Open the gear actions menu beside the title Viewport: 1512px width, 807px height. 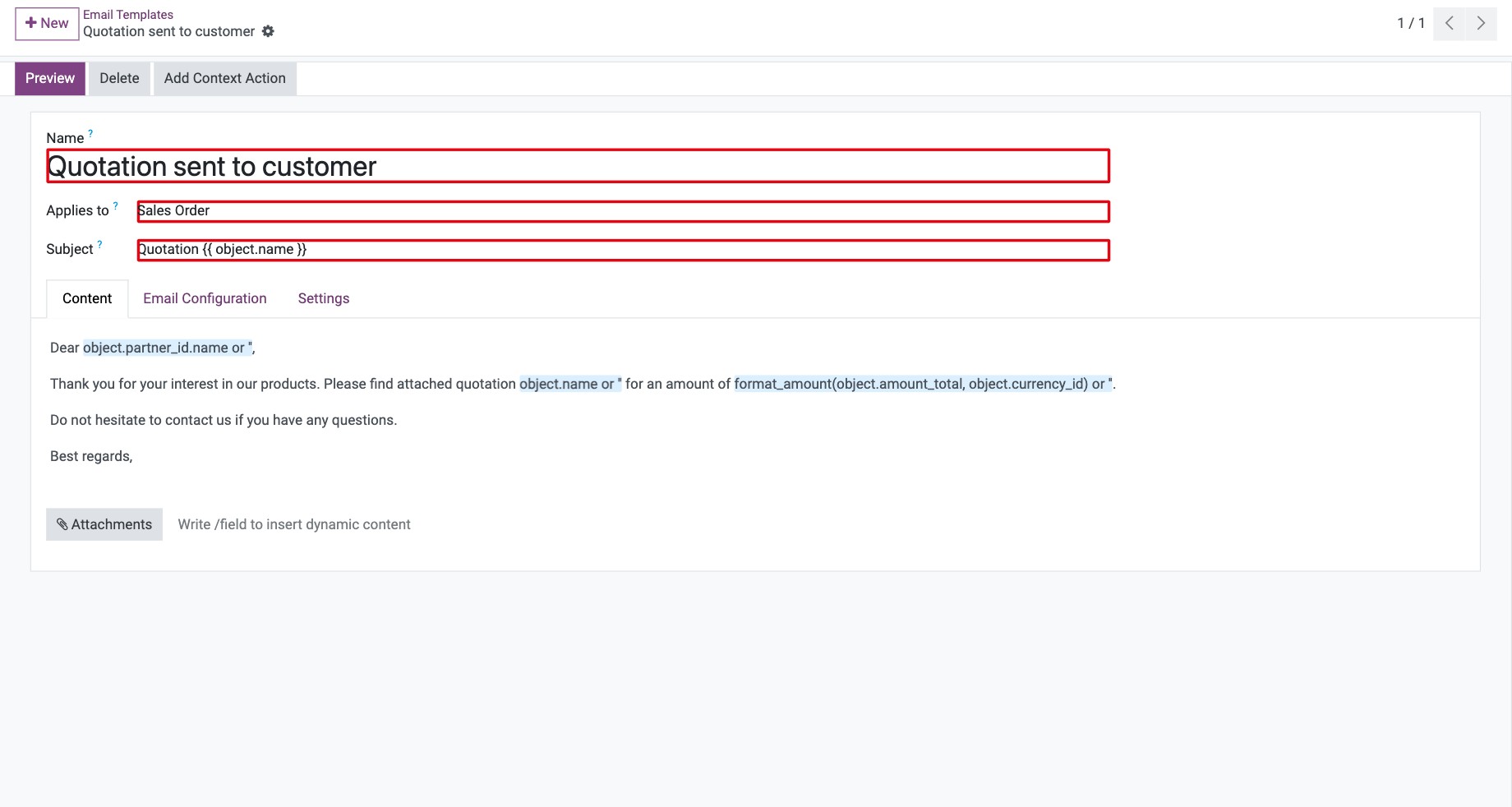click(x=268, y=31)
